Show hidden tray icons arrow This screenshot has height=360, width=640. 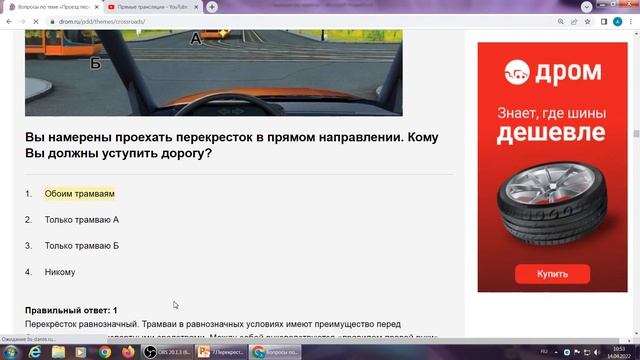pos(556,352)
